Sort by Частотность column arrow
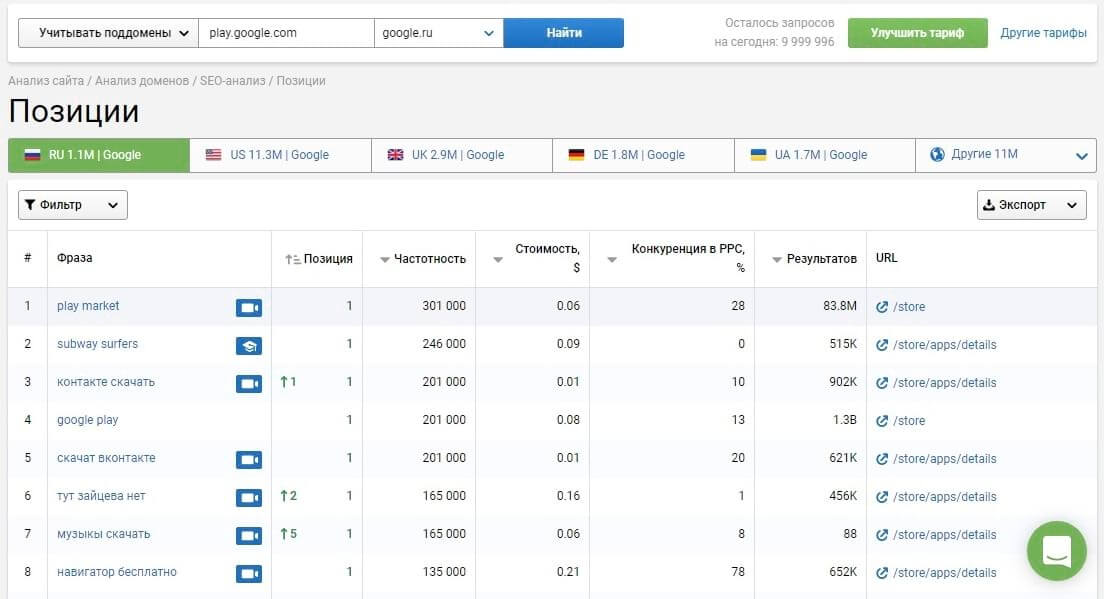The height and width of the screenshot is (599, 1104). tap(384, 260)
